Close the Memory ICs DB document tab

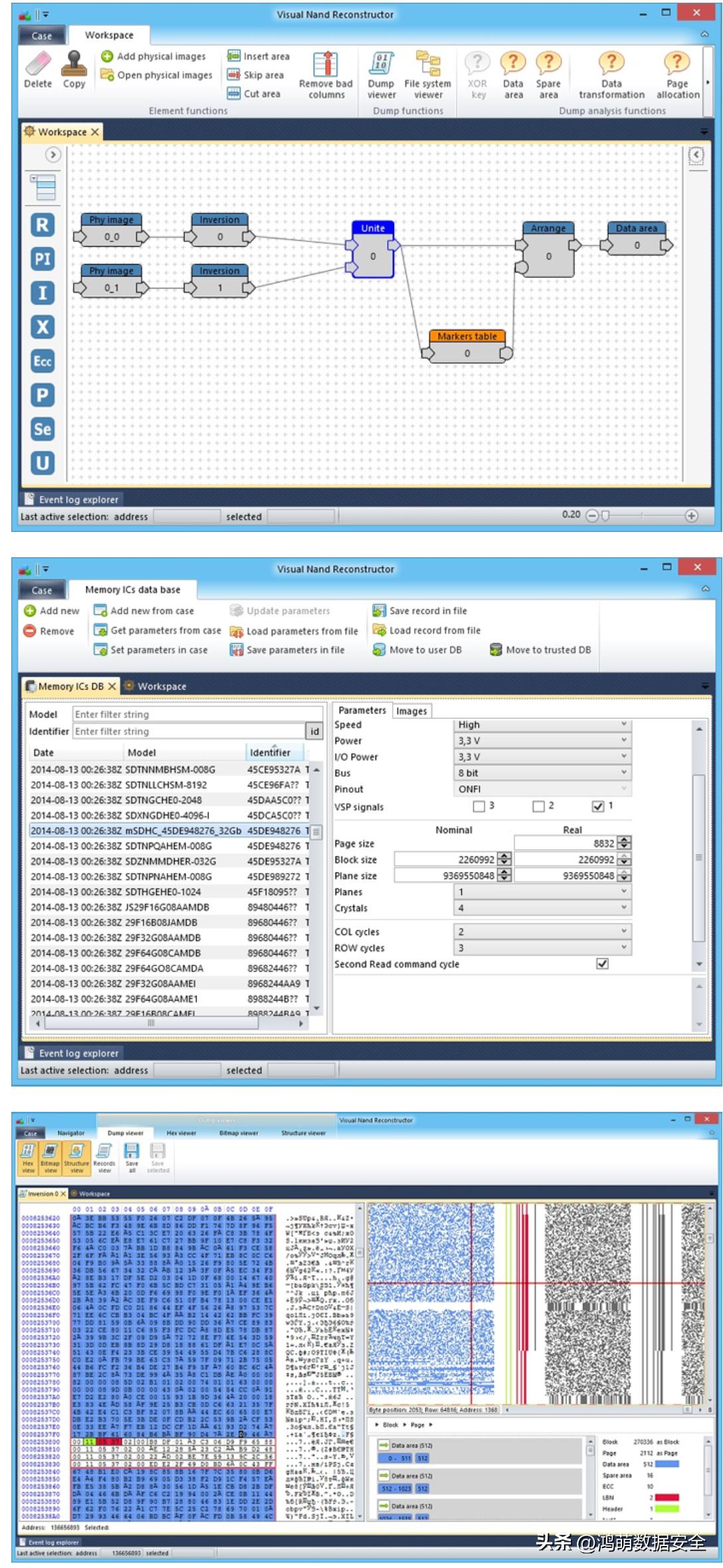[x=112, y=686]
